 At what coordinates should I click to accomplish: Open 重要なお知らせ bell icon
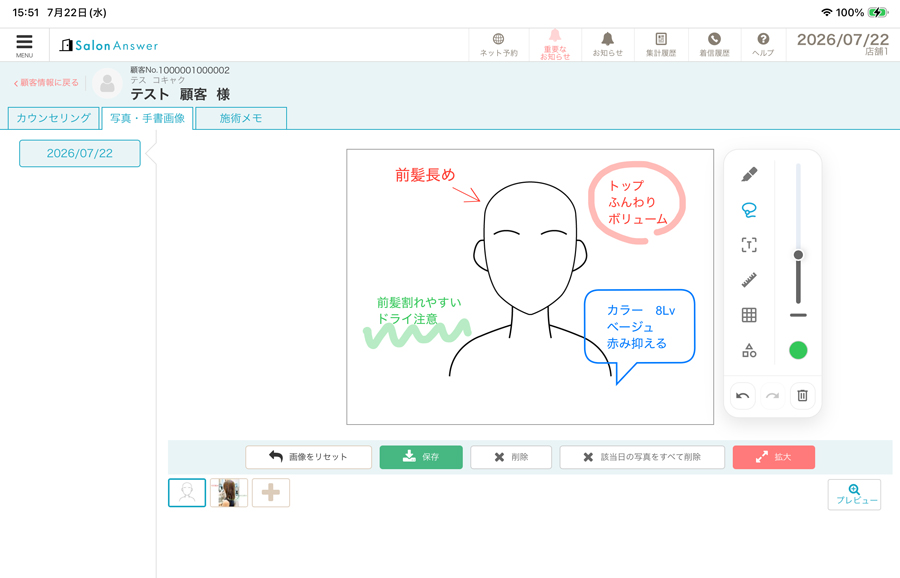point(554,45)
